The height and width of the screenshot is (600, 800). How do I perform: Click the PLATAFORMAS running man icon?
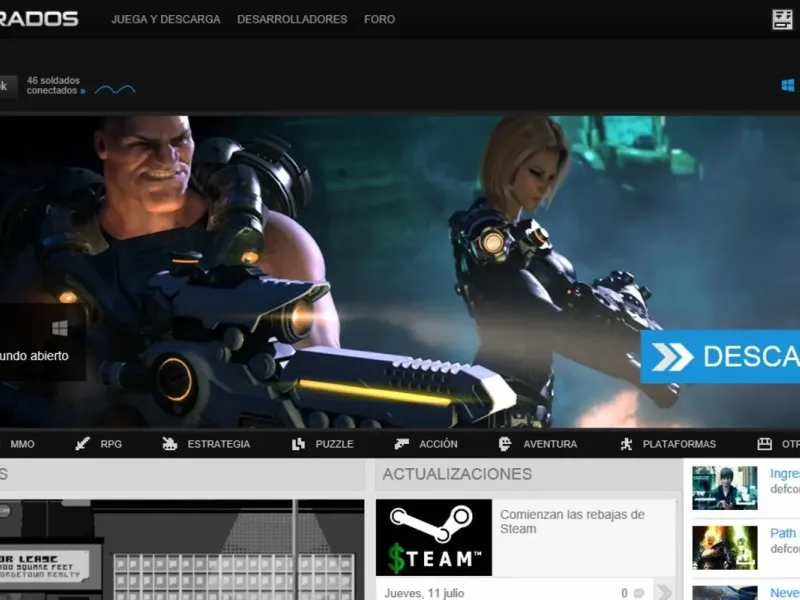[626, 444]
